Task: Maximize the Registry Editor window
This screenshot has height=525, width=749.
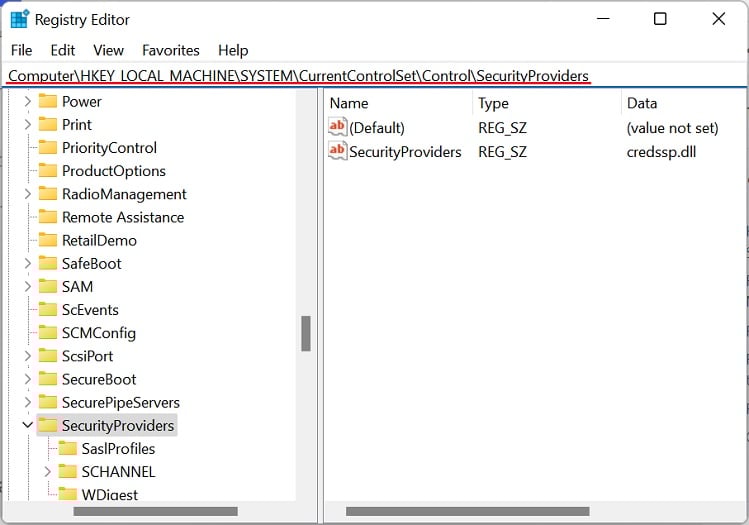Action: click(x=660, y=19)
